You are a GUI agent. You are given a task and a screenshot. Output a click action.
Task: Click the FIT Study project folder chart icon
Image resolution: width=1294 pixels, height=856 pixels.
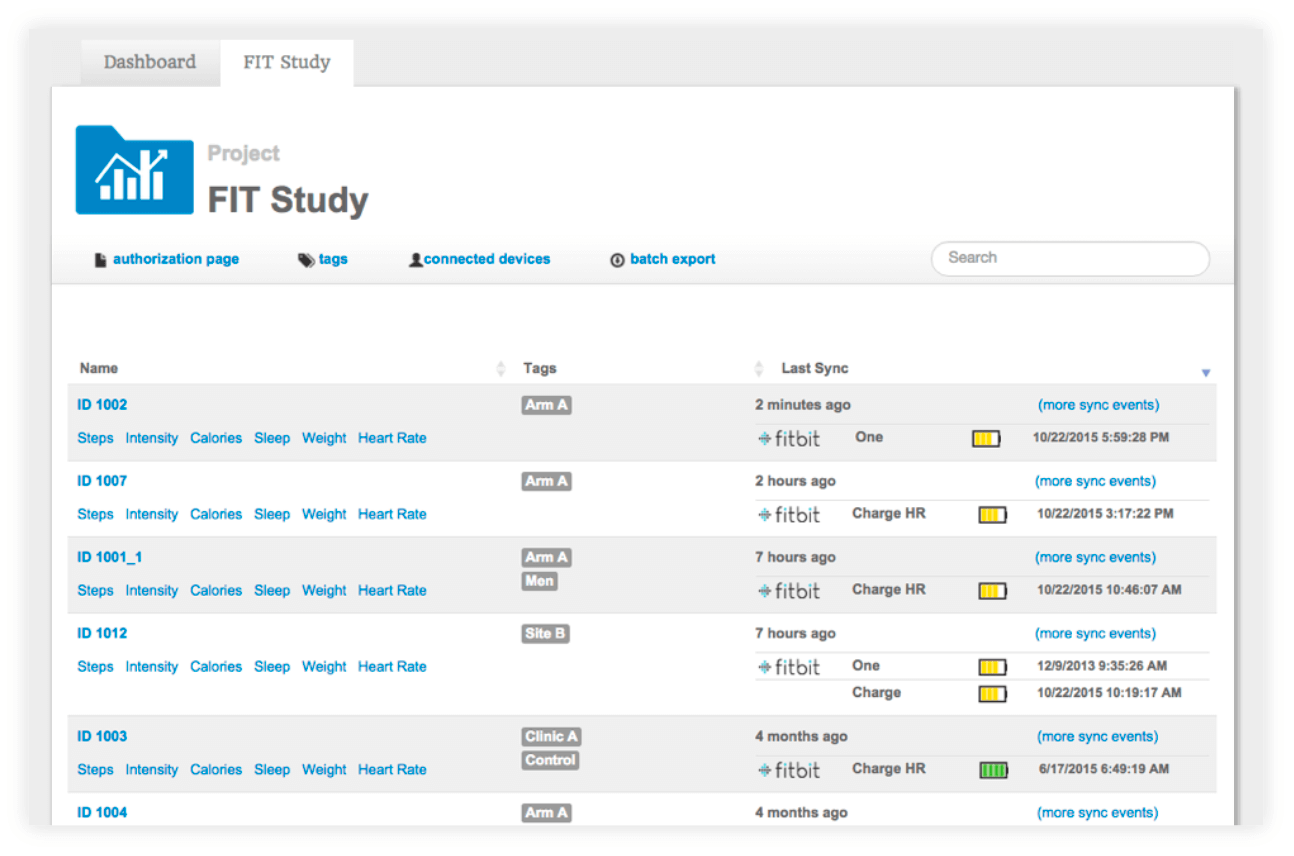pyautogui.click(x=134, y=170)
